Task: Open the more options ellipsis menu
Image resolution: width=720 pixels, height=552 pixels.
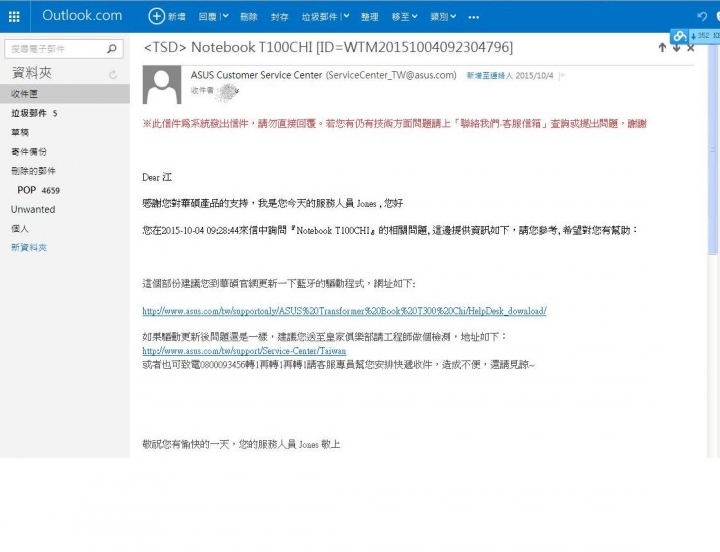Action: tap(474, 17)
